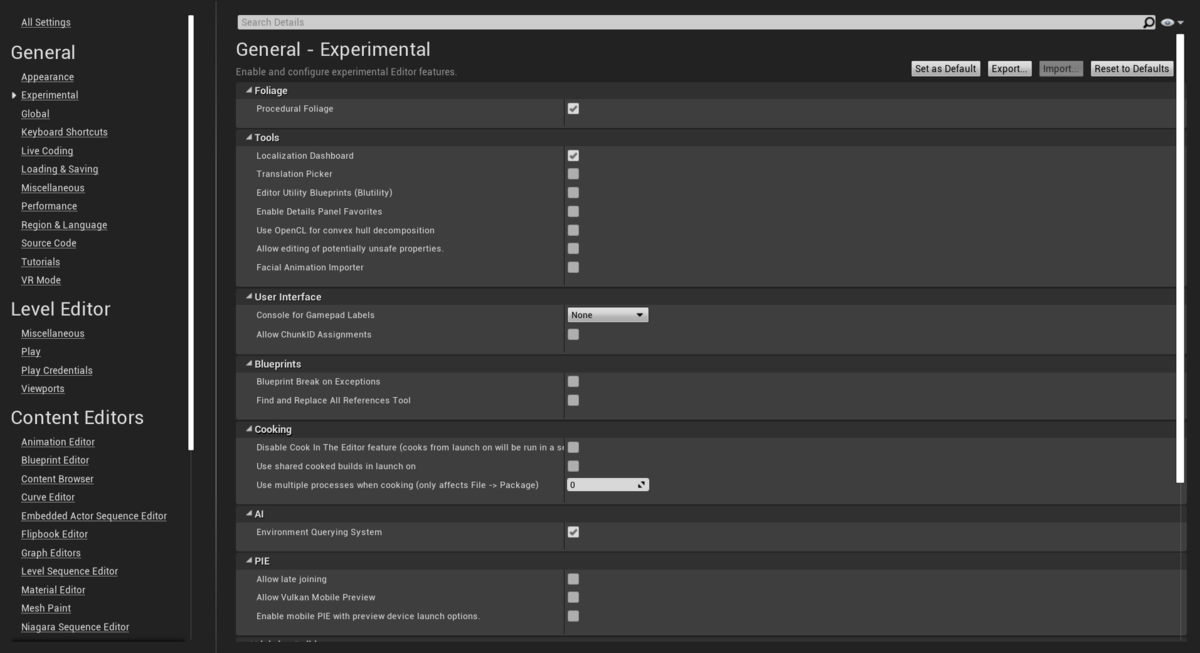Go to Blueprint Editor settings

click(55, 460)
